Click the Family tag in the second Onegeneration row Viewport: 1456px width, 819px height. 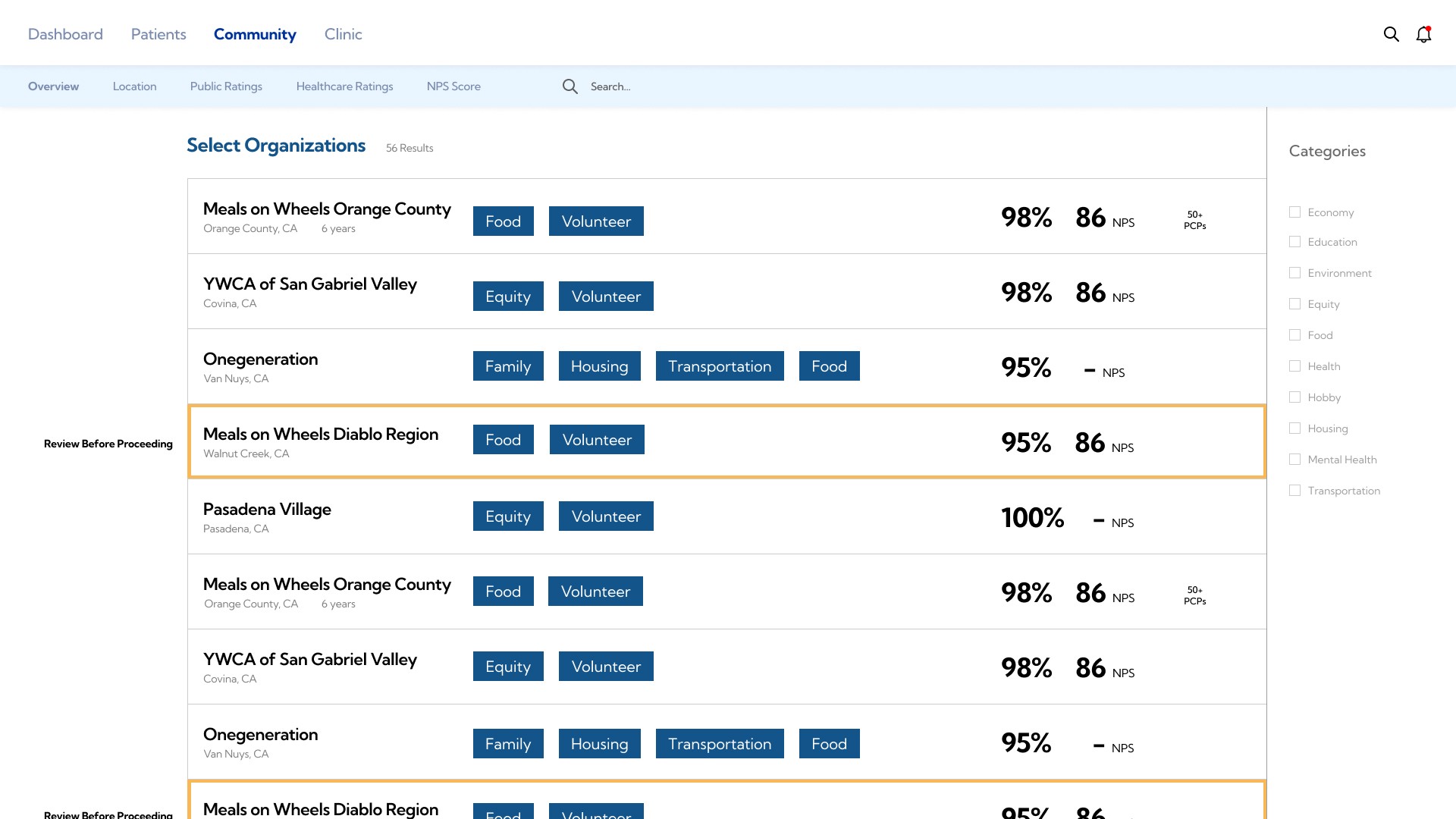point(508,744)
